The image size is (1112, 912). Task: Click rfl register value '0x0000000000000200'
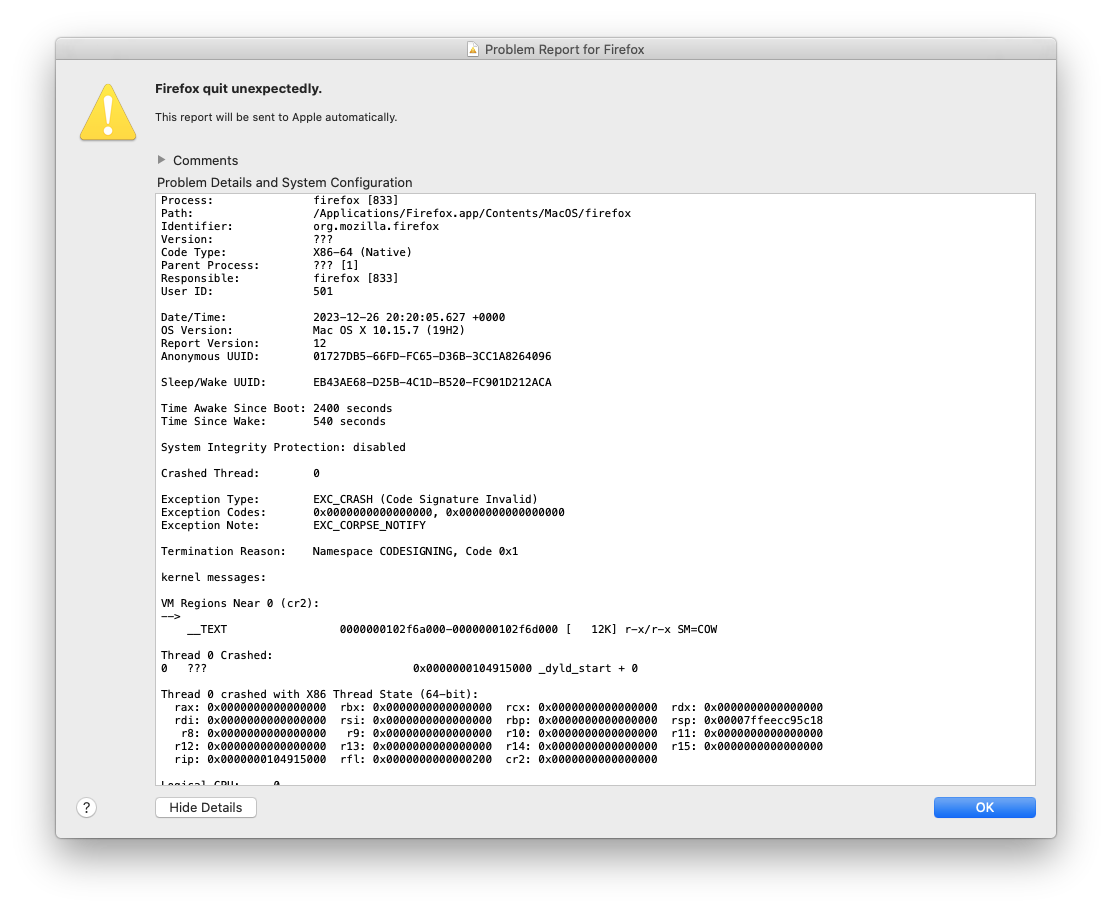coord(432,760)
